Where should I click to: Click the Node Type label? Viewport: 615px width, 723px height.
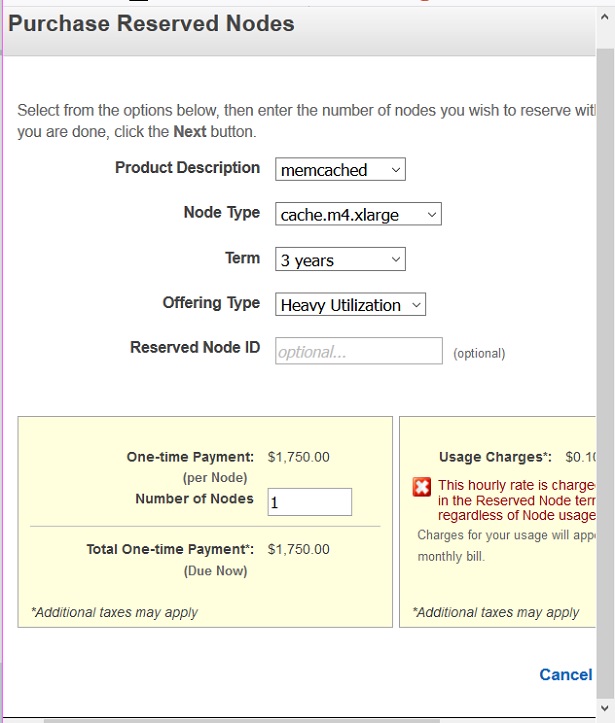pos(221,212)
